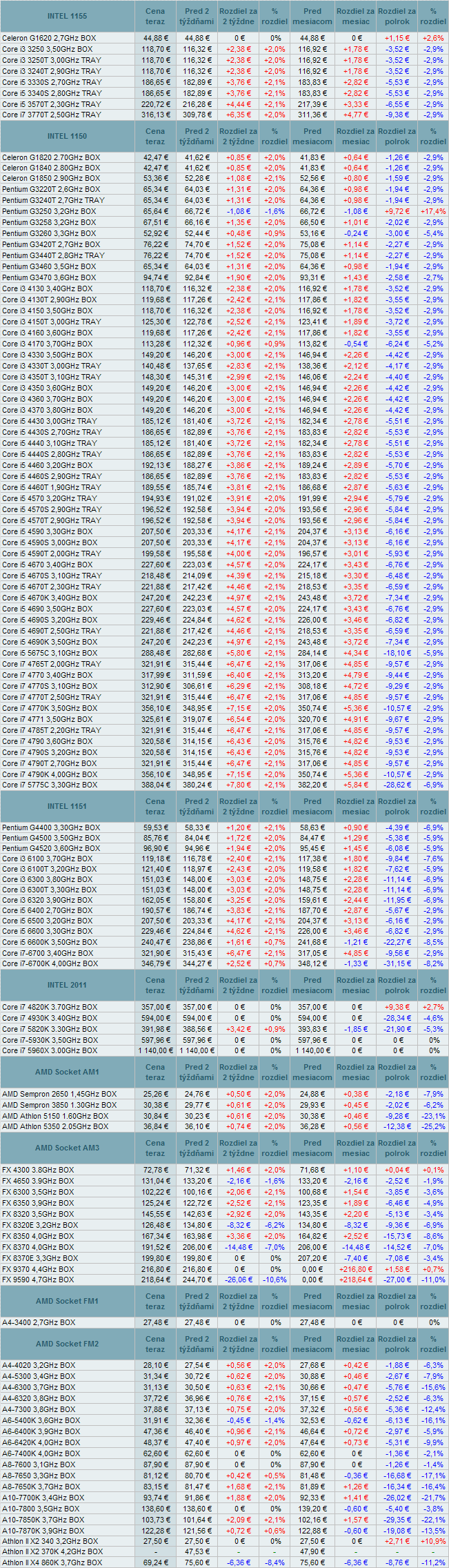The width and height of the screenshot is (449, 1568).
Task: Select "FX 4300 3.8GHz BOX" row name
Action: [38, 1170]
